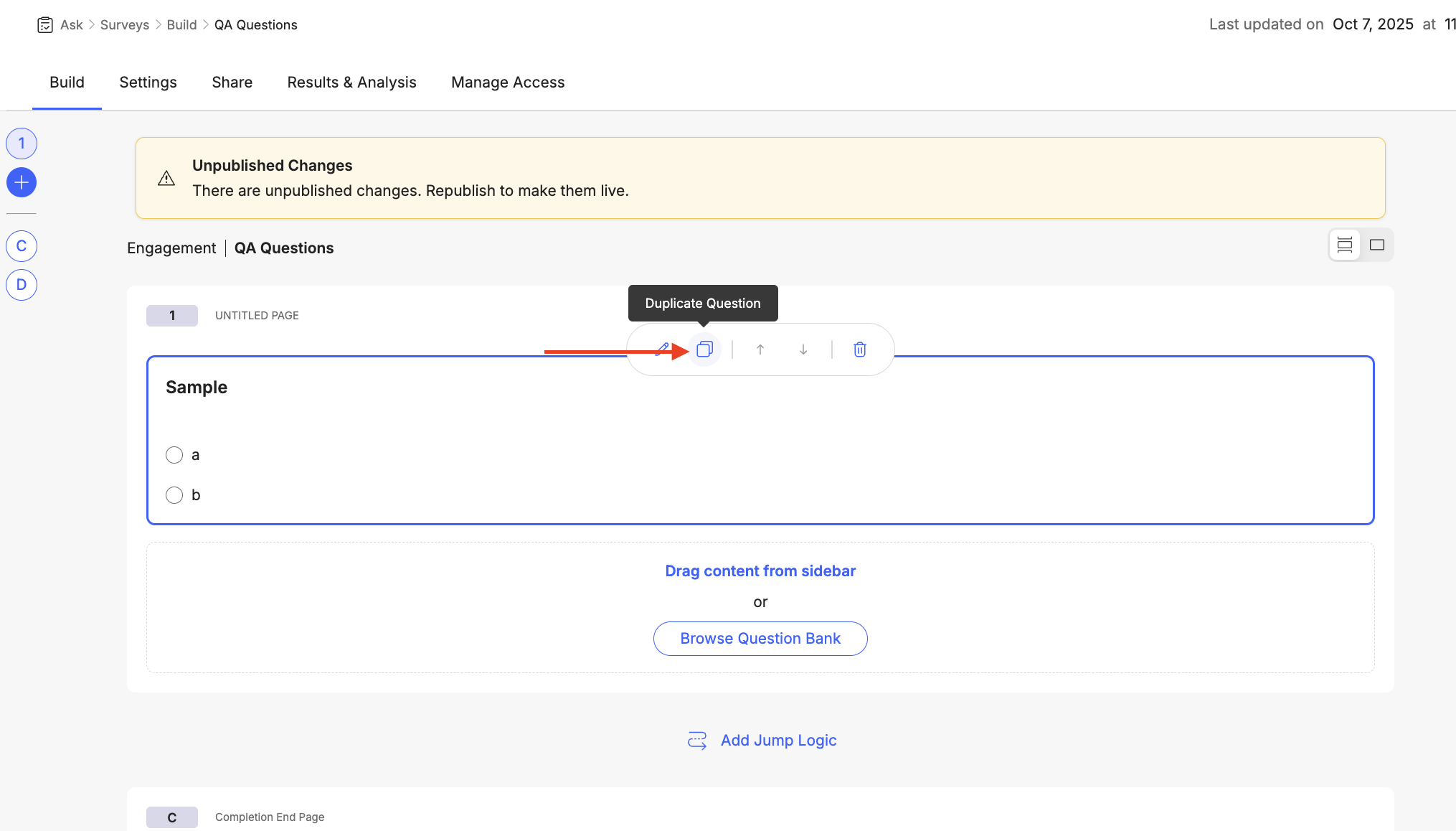Switch to the single card layout view icon
This screenshot has width=1456, height=831.
pyautogui.click(x=1377, y=245)
